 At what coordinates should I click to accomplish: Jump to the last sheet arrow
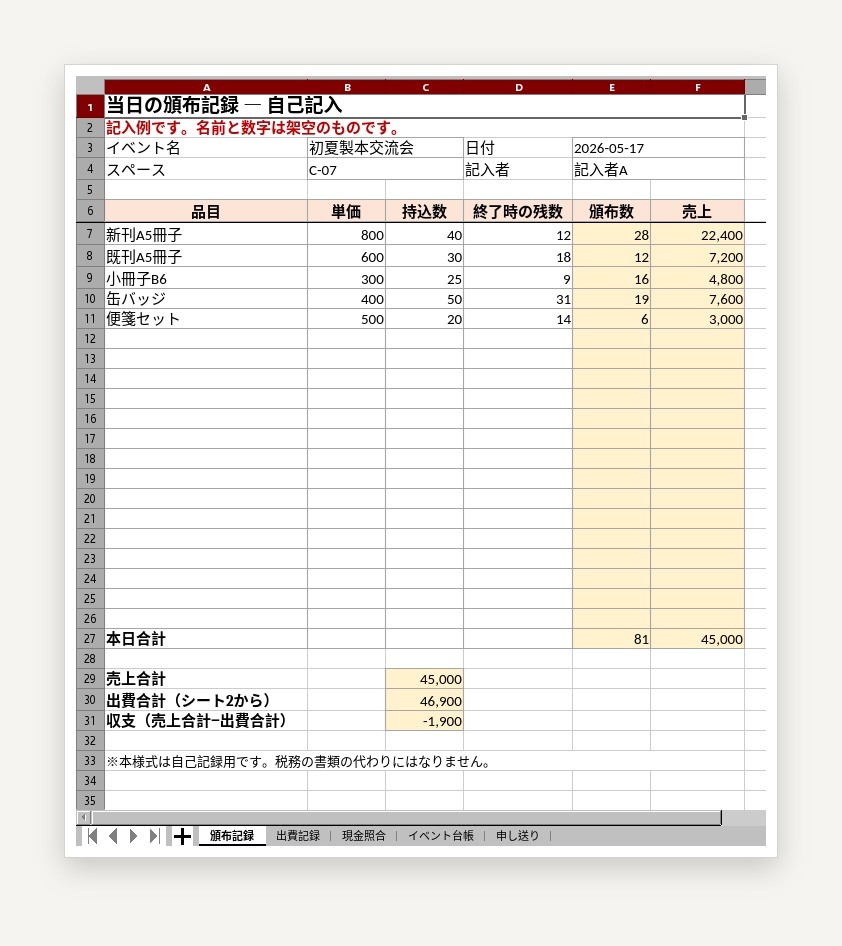point(154,836)
